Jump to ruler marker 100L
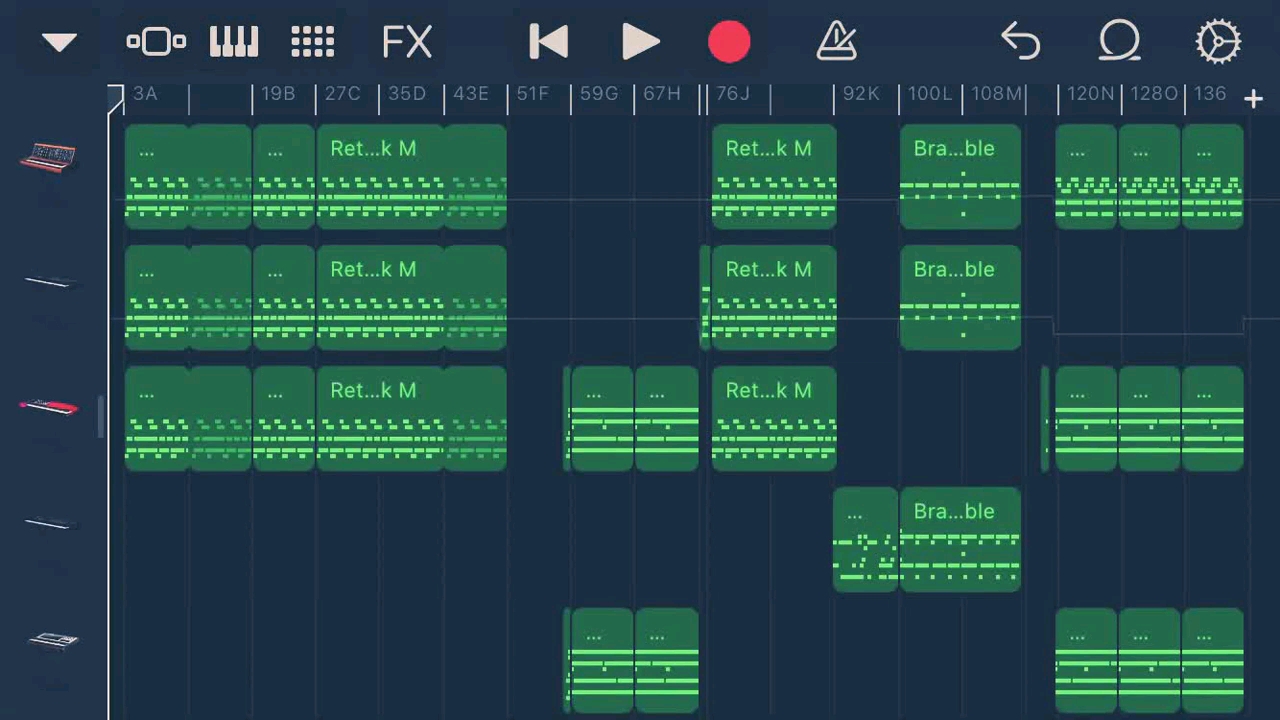This screenshot has width=1280, height=720. [x=930, y=93]
